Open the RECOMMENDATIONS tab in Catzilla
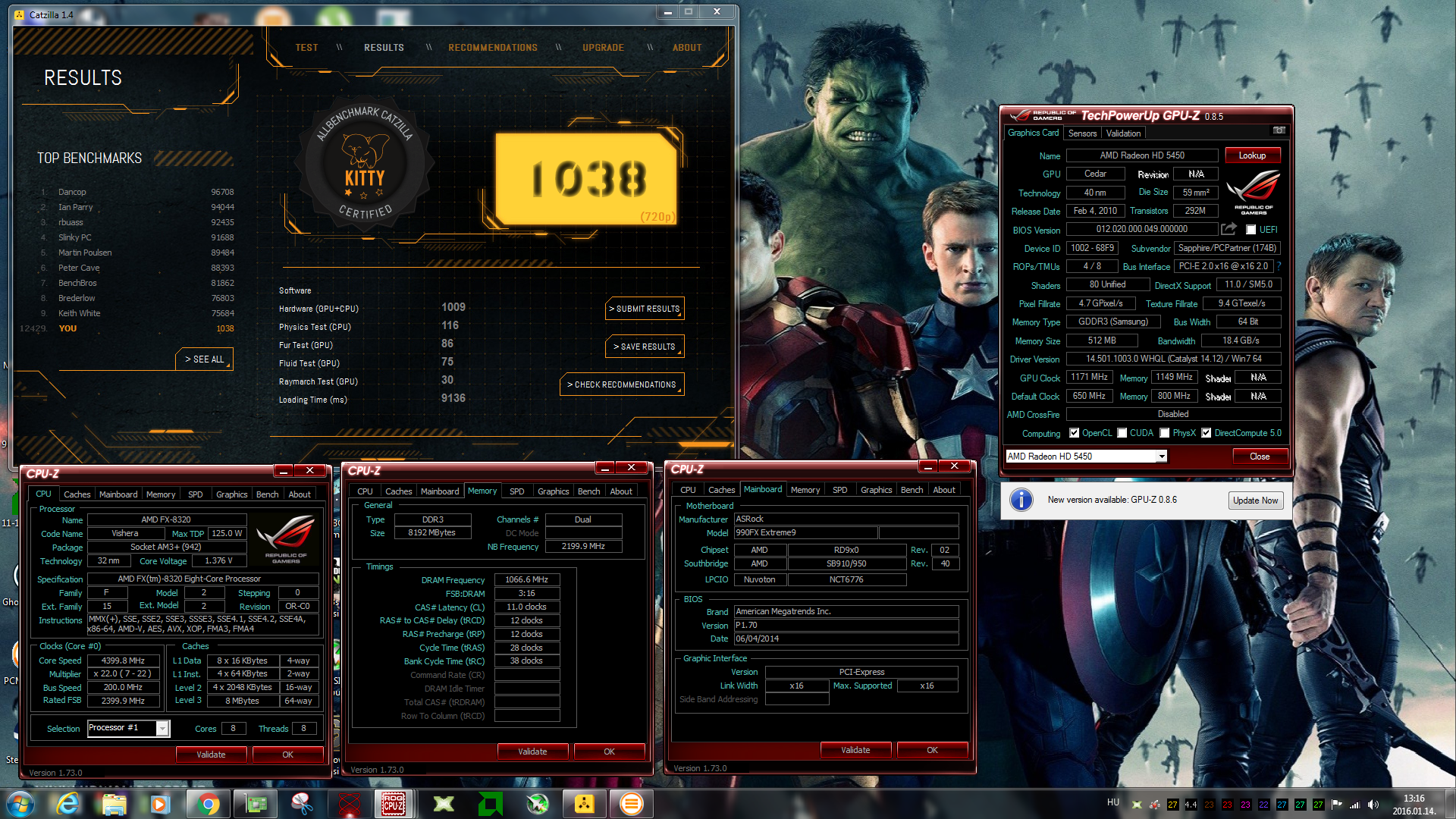 (x=493, y=48)
